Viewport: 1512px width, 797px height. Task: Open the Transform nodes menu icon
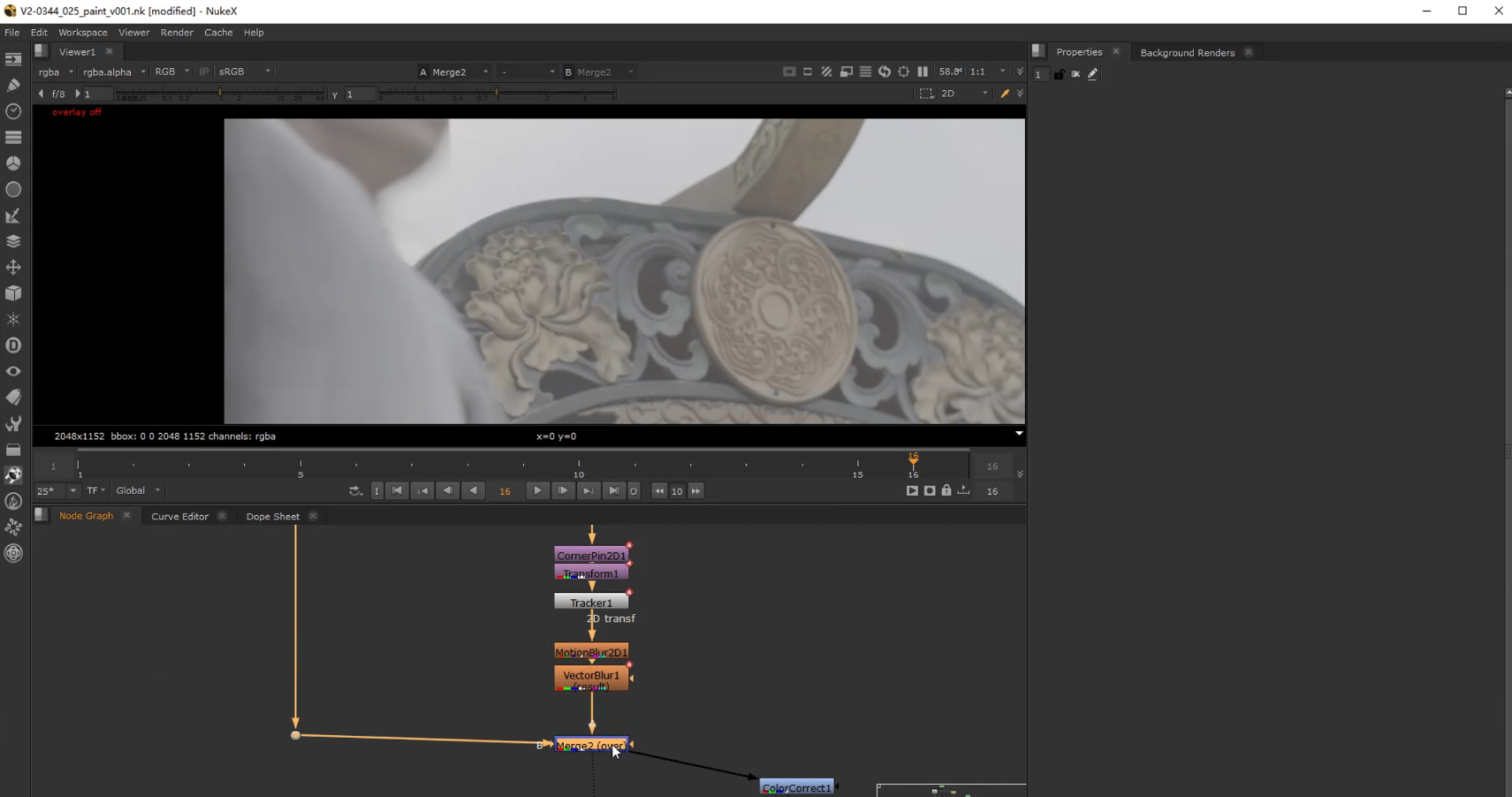[13, 267]
